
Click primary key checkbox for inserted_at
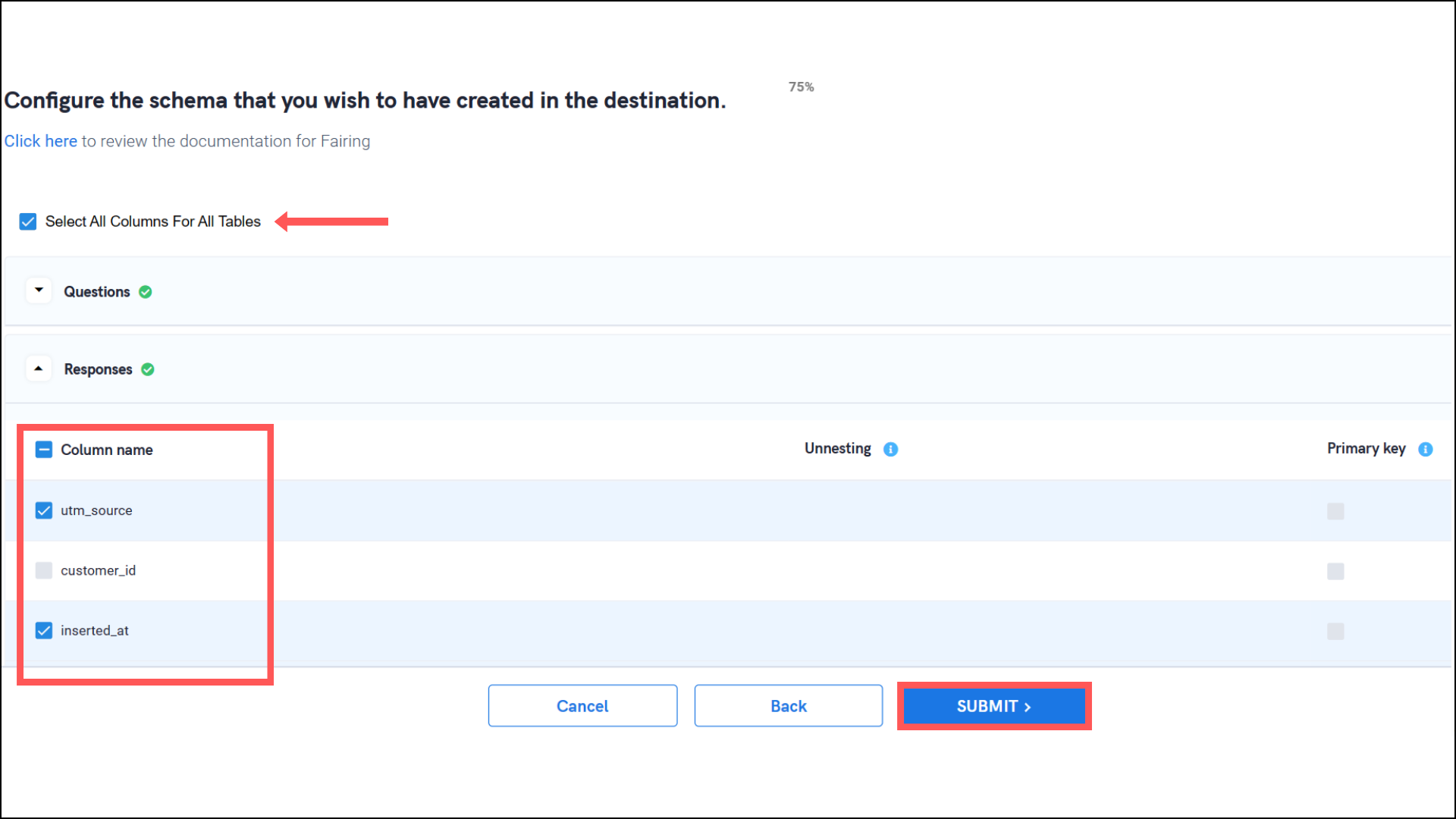1335,631
